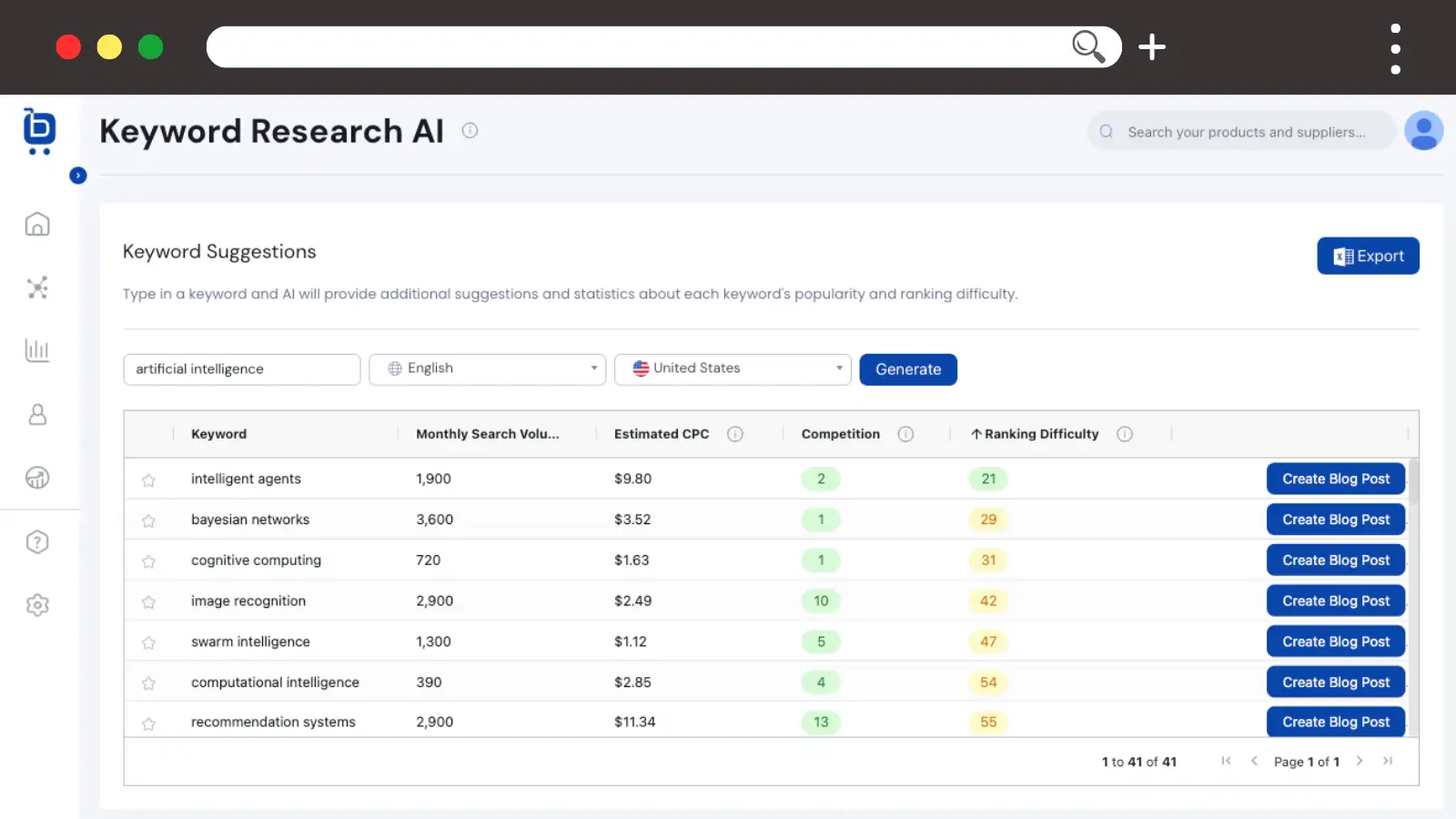
Task: Click competition badge 10
Action: 821,601
